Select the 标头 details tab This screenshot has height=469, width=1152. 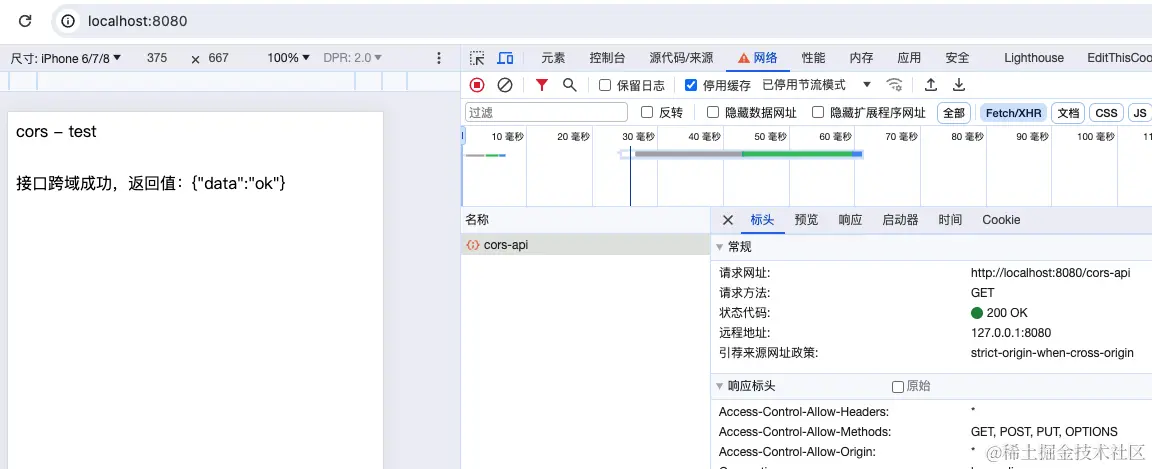point(762,220)
